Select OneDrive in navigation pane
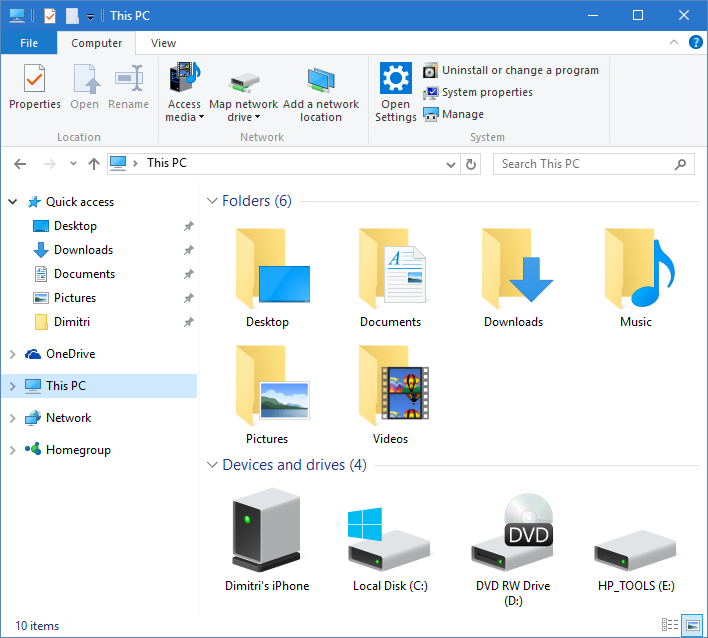The height and width of the screenshot is (638, 708). coord(70,354)
